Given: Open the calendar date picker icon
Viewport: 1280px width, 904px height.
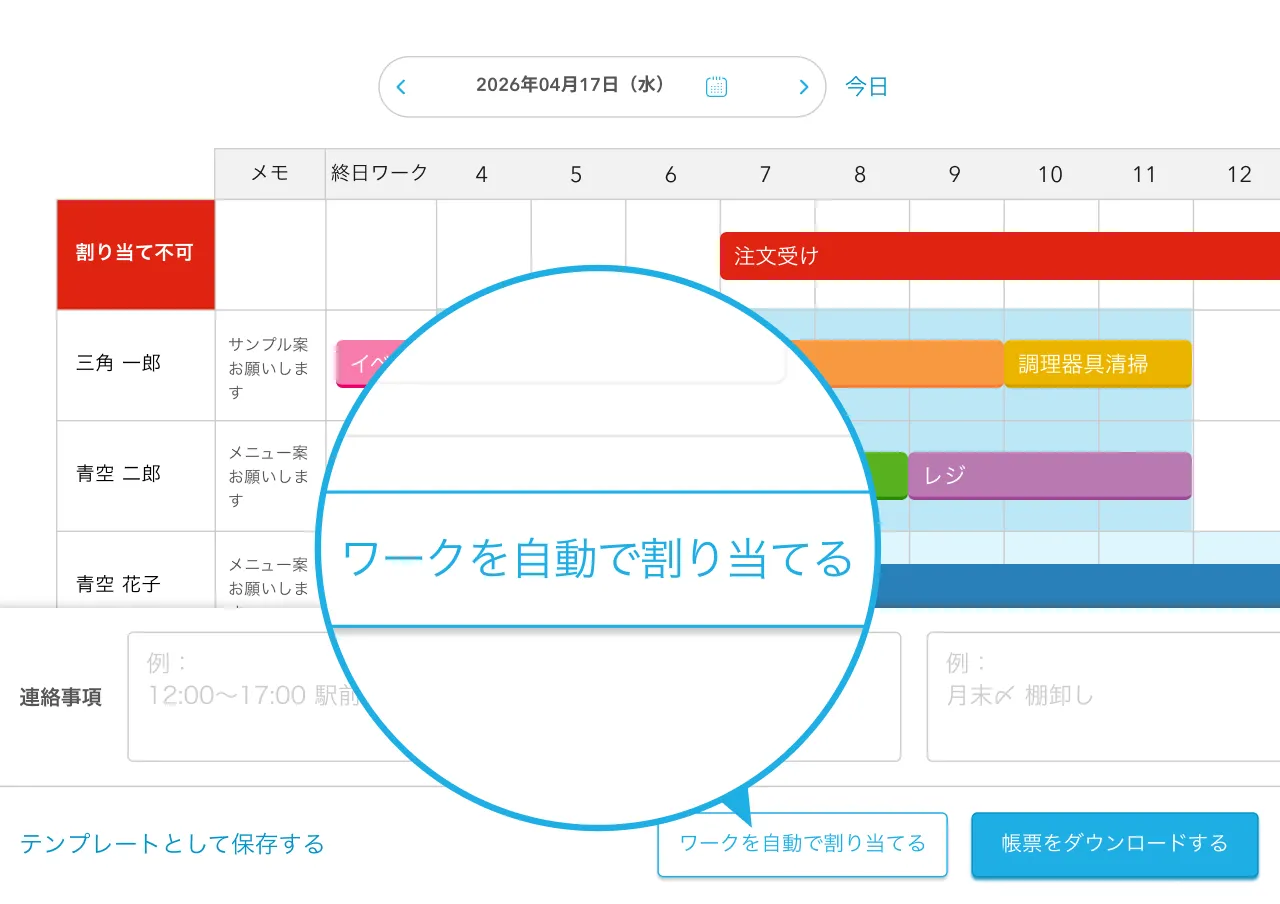Looking at the screenshot, I should (x=716, y=86).
